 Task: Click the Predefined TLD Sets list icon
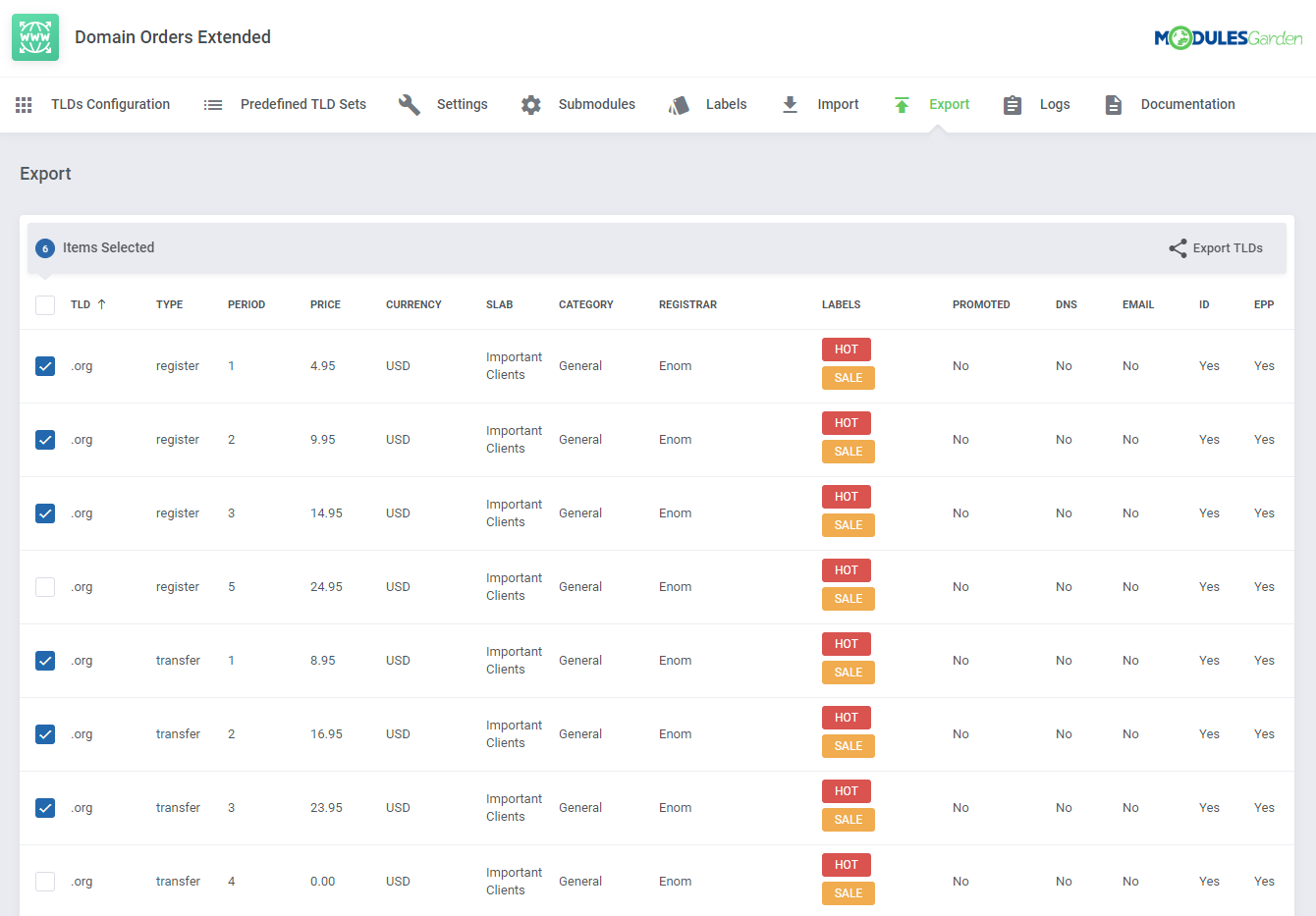pos(213,105)
